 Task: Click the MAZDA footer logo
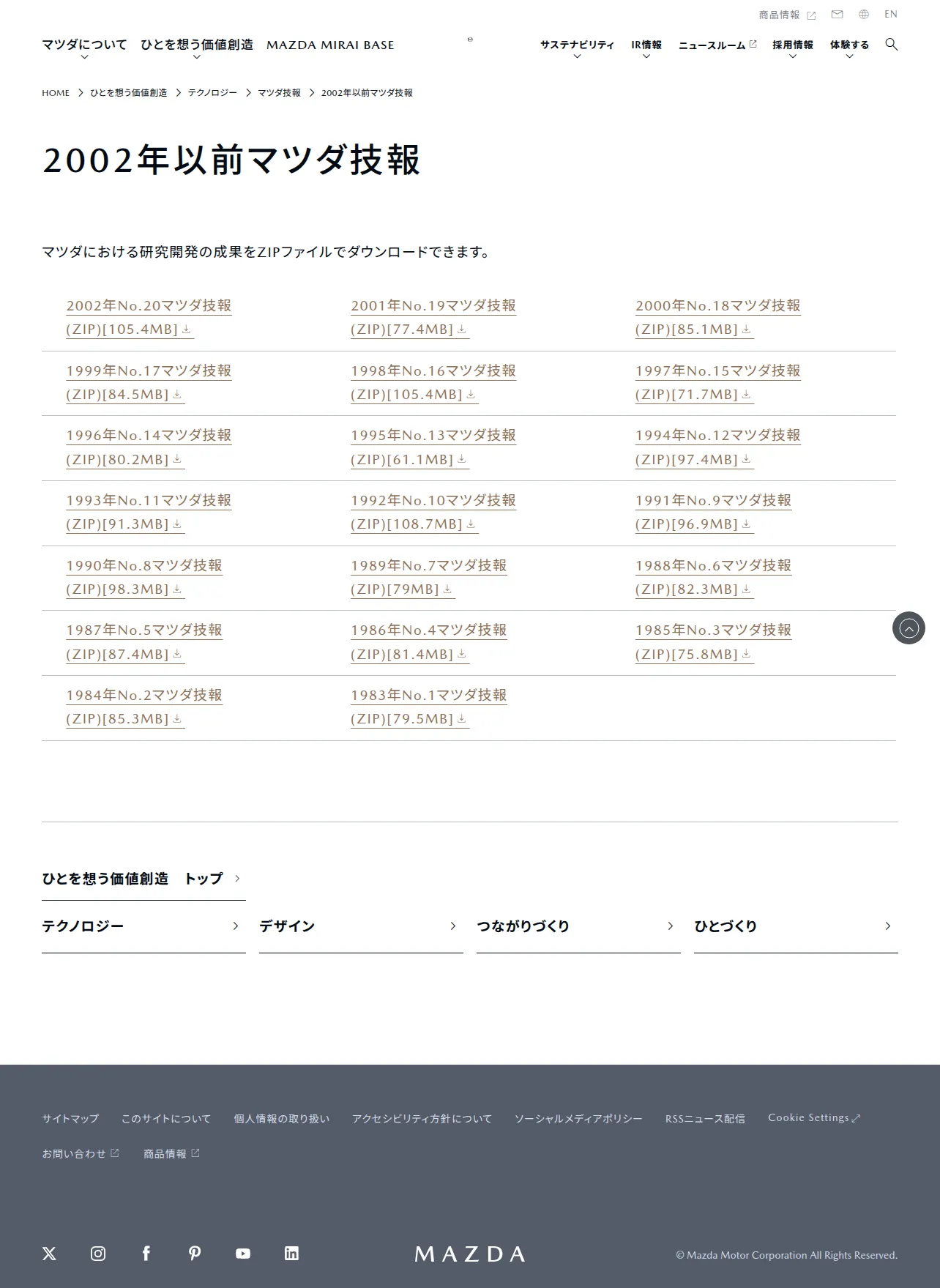click(x=470, y=1254)
